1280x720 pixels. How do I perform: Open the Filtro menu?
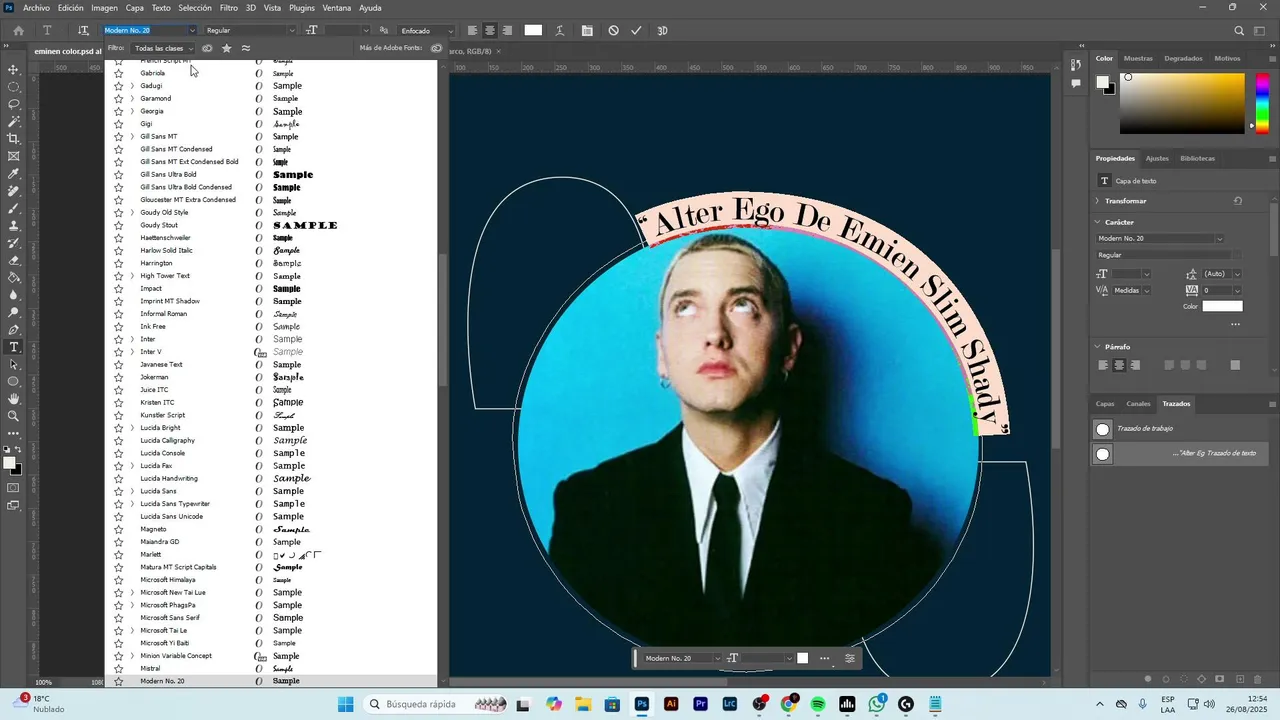(x=229, y=8)
